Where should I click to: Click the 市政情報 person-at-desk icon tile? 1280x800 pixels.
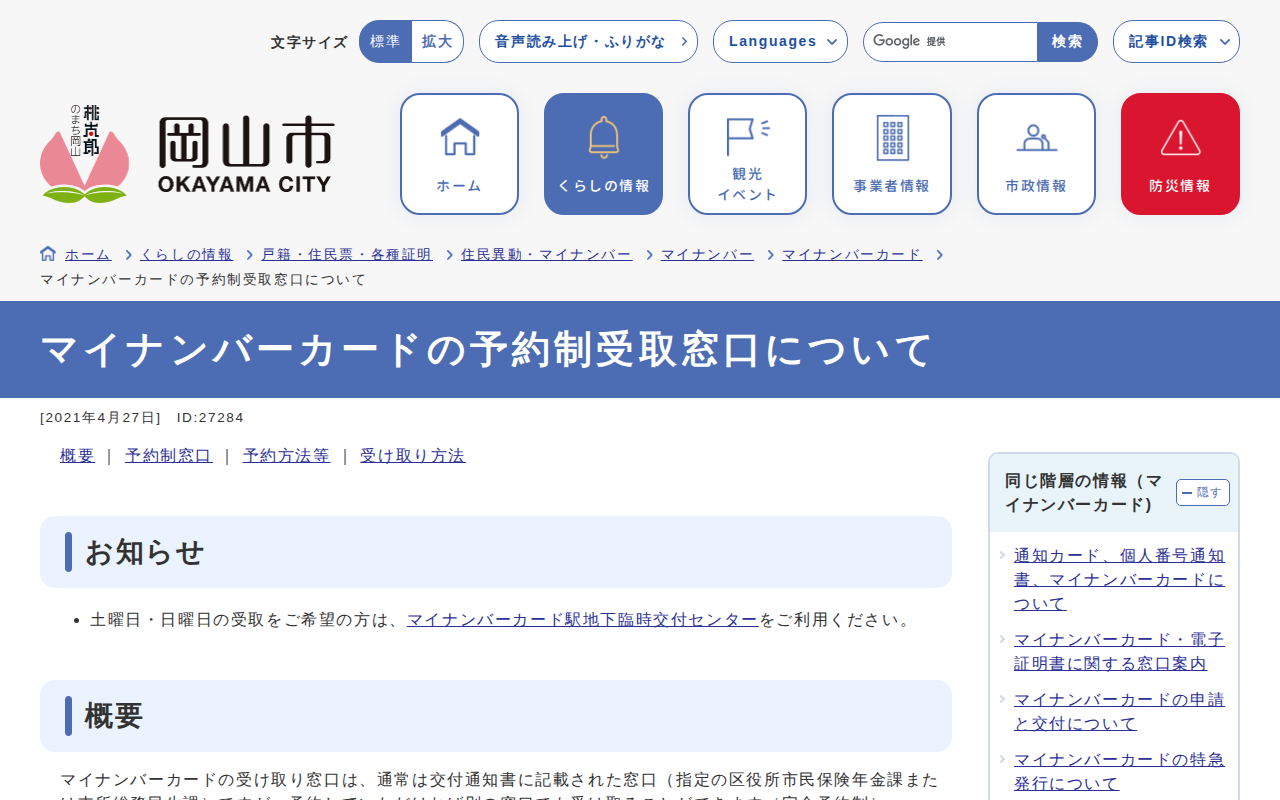click(x=1036, y=154)
